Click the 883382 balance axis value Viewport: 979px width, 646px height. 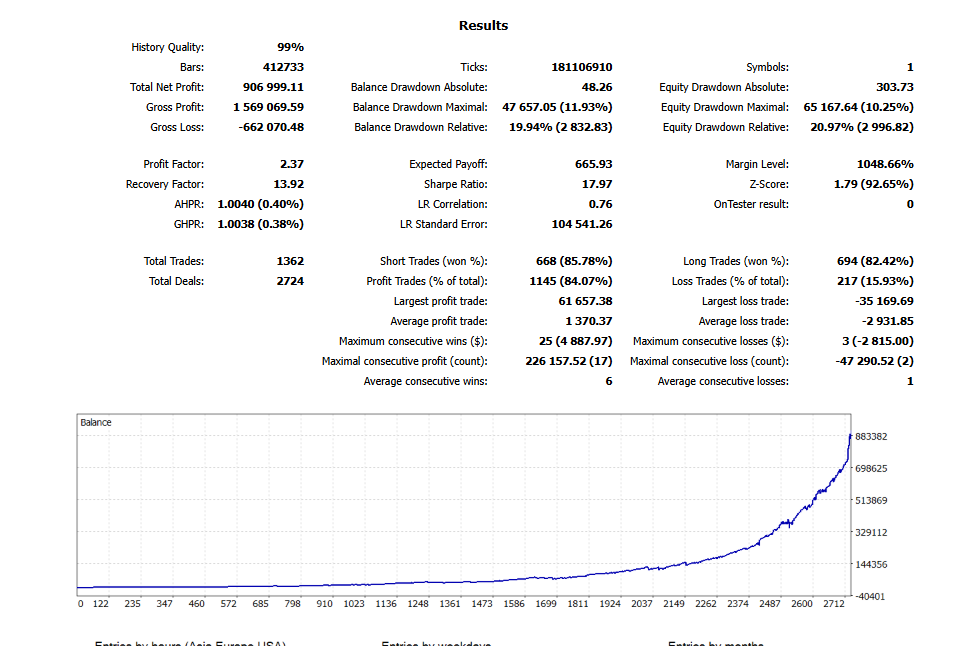[x=871, y=436]
